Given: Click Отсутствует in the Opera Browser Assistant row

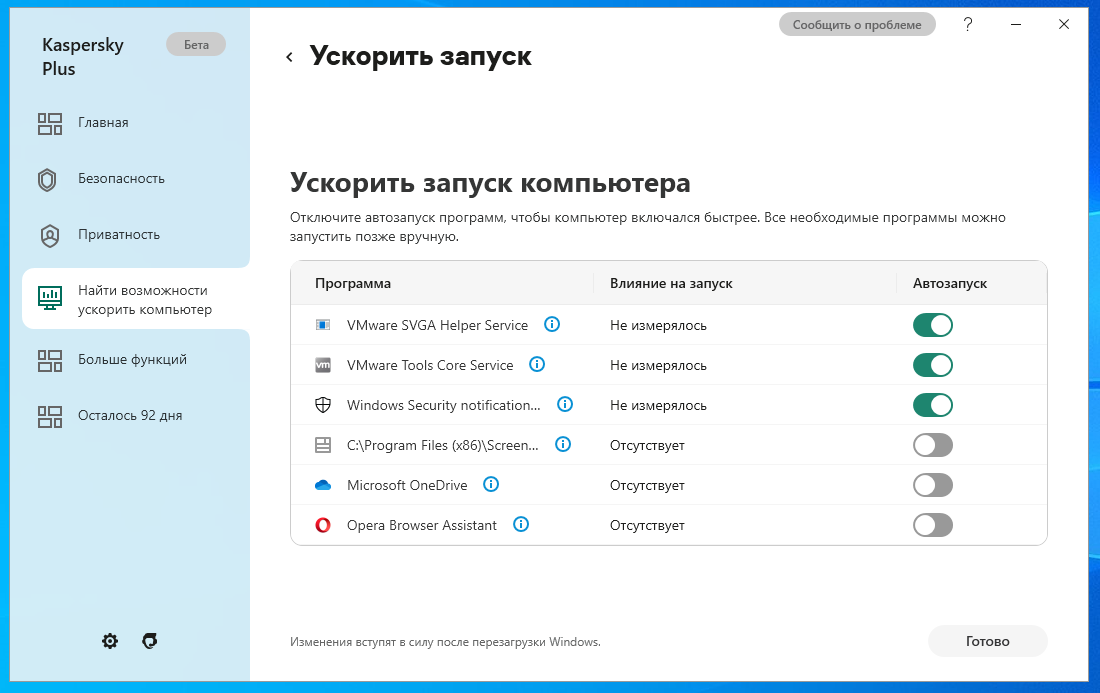Looking at the screenshot, I should pyautogui.click(x=647, y=525).
